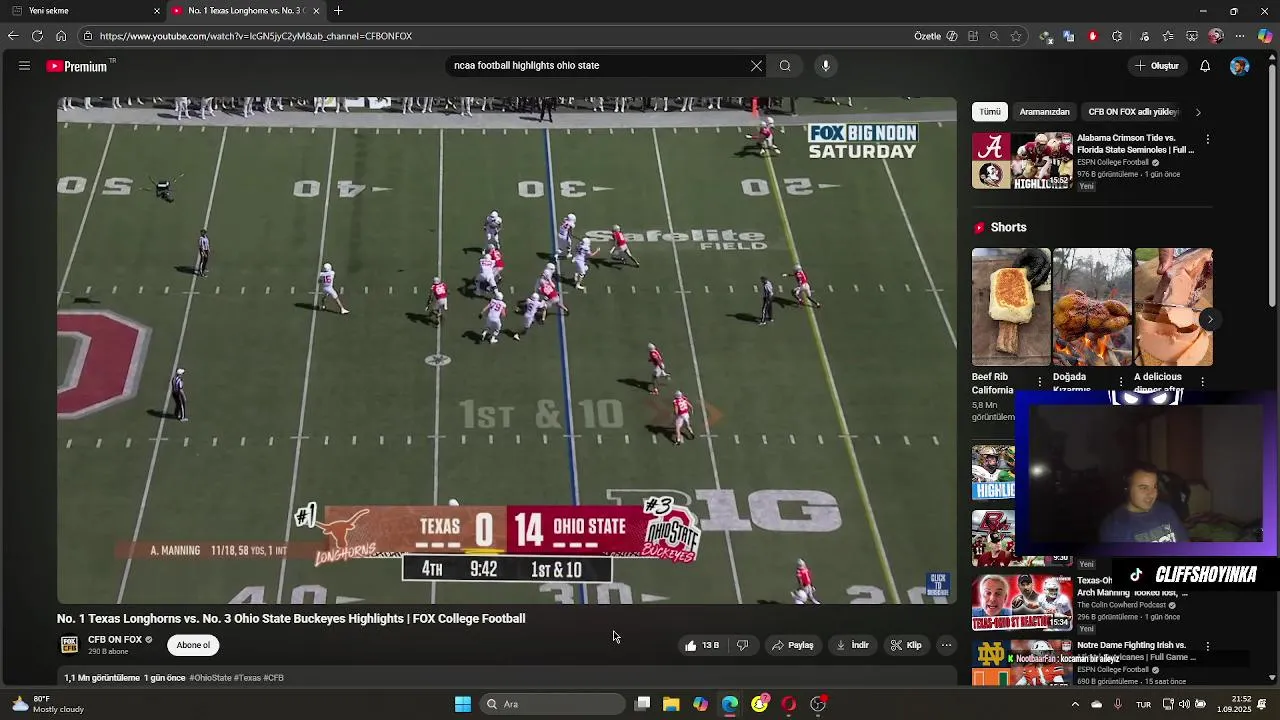Screen dimensions: 1280x720
Task: Select the Aramanızdan filter chip
Action: tap(1044, 112)
